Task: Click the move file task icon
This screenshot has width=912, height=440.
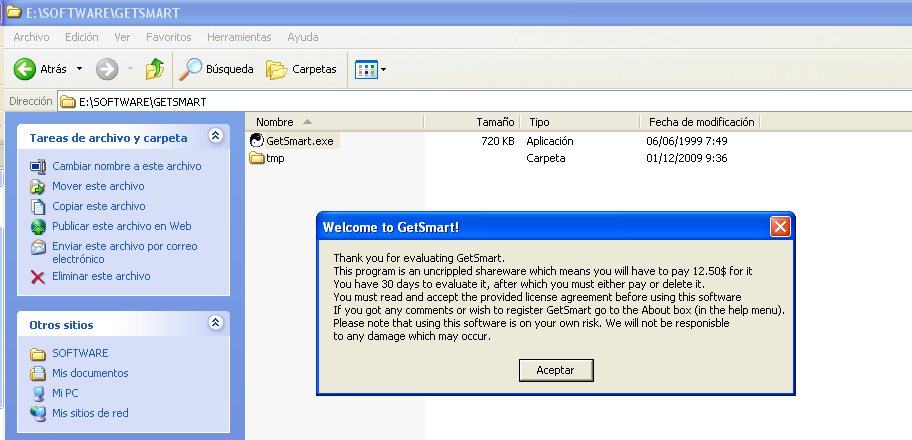Action: (38, 187)
